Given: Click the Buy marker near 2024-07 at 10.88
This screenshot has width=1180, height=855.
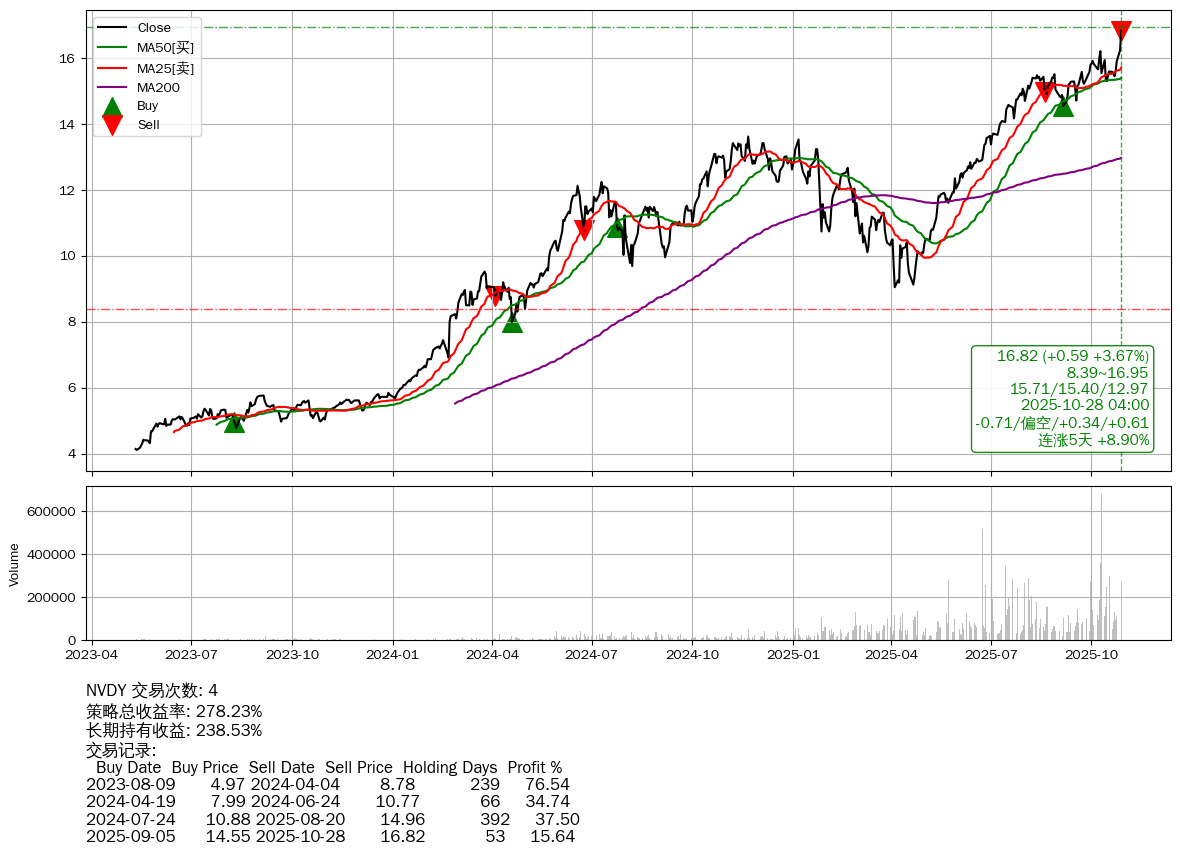Looking at the screenshot, I should [616, 229].
